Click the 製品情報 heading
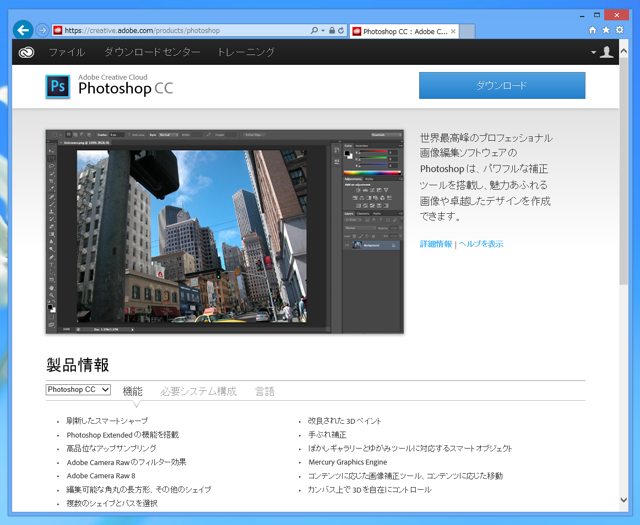Image resolution: width=640 pixels, height=525 pixels. pyautogui.click(x=78, y=365)
